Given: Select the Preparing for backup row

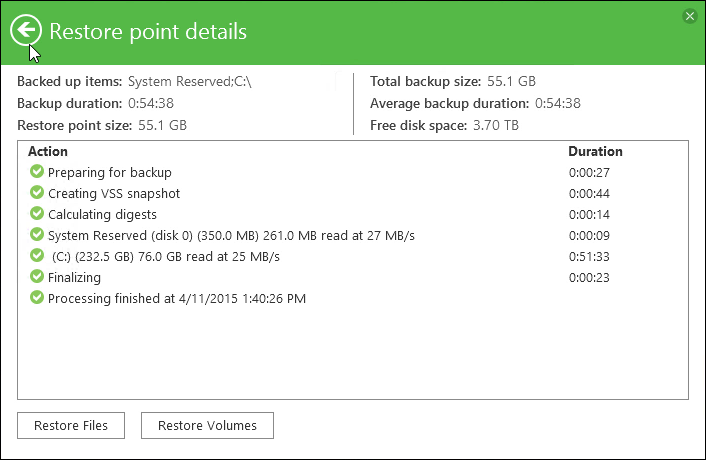Looking at the screenshot, I should pyautogui.click(x=353, y=172).
